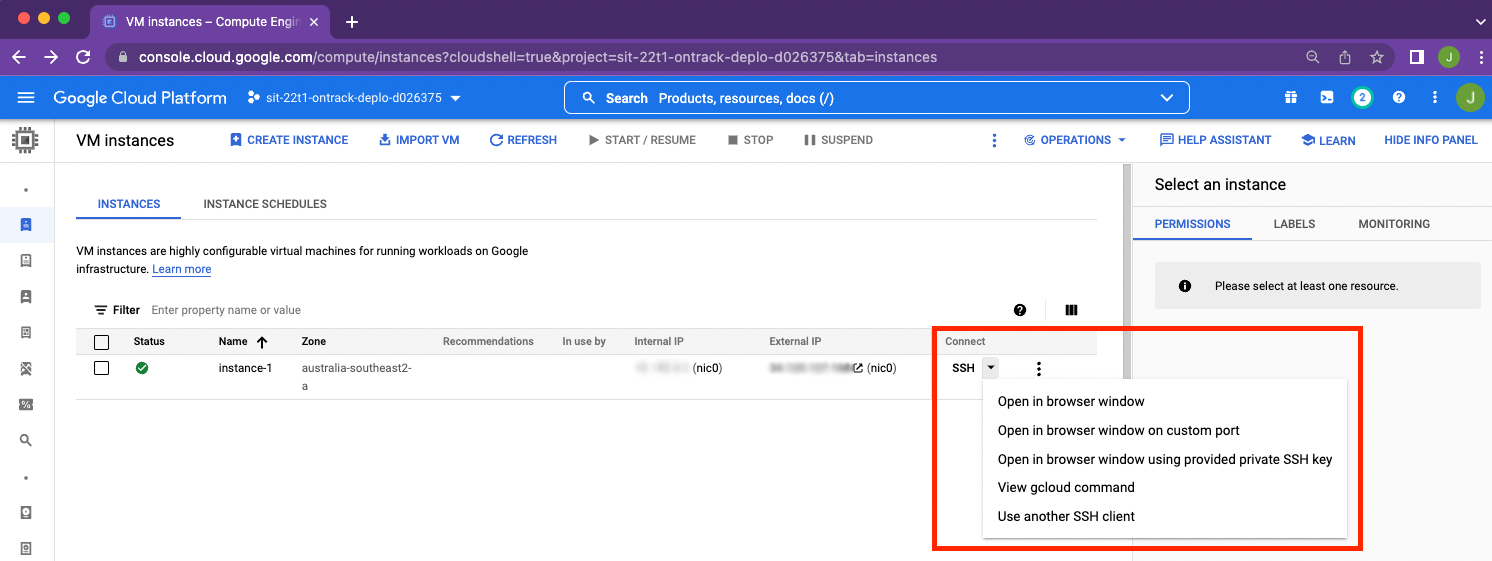Viewport: 1492px width, 561px height.
Task: Click filter help question mark icon
Action: pos(1020,310)
